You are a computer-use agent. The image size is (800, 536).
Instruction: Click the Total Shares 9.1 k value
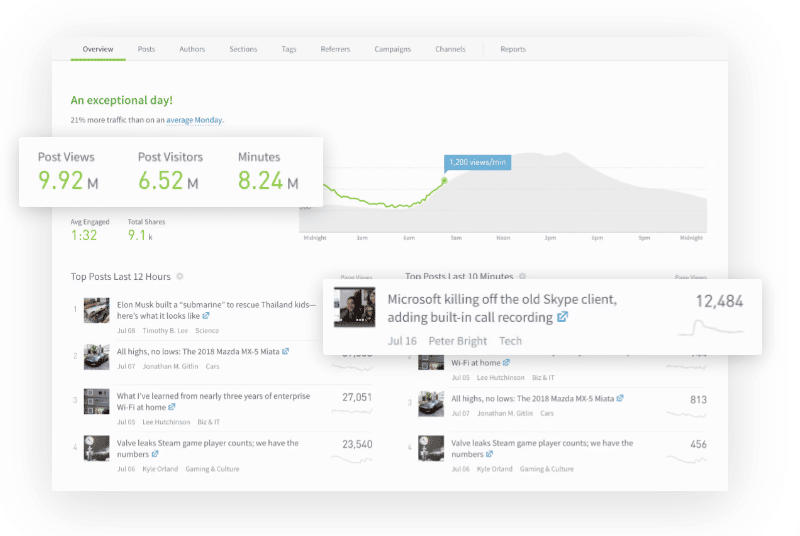coord(140,235)
